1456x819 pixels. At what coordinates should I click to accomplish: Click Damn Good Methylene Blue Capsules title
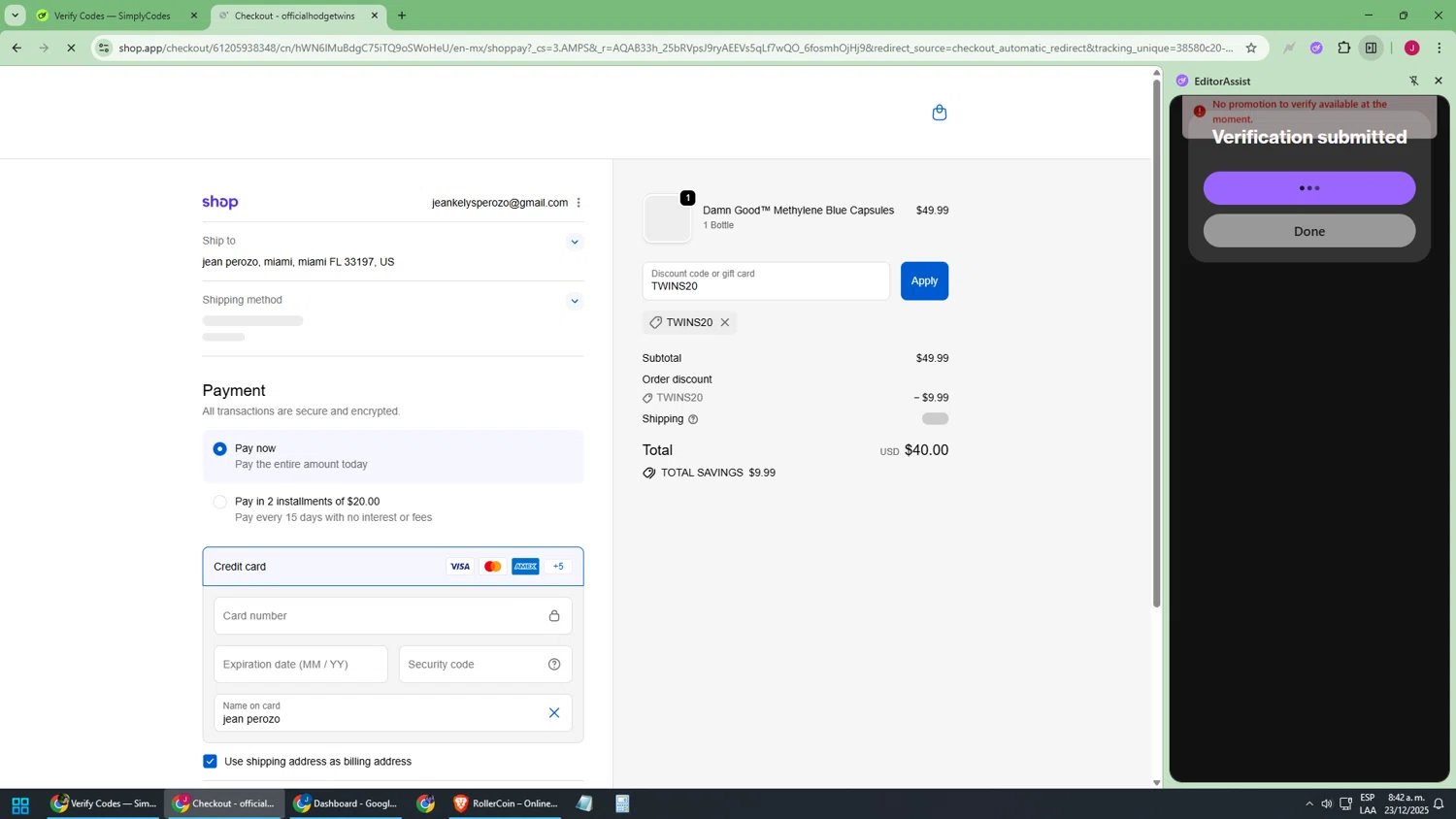coord(798,211)
